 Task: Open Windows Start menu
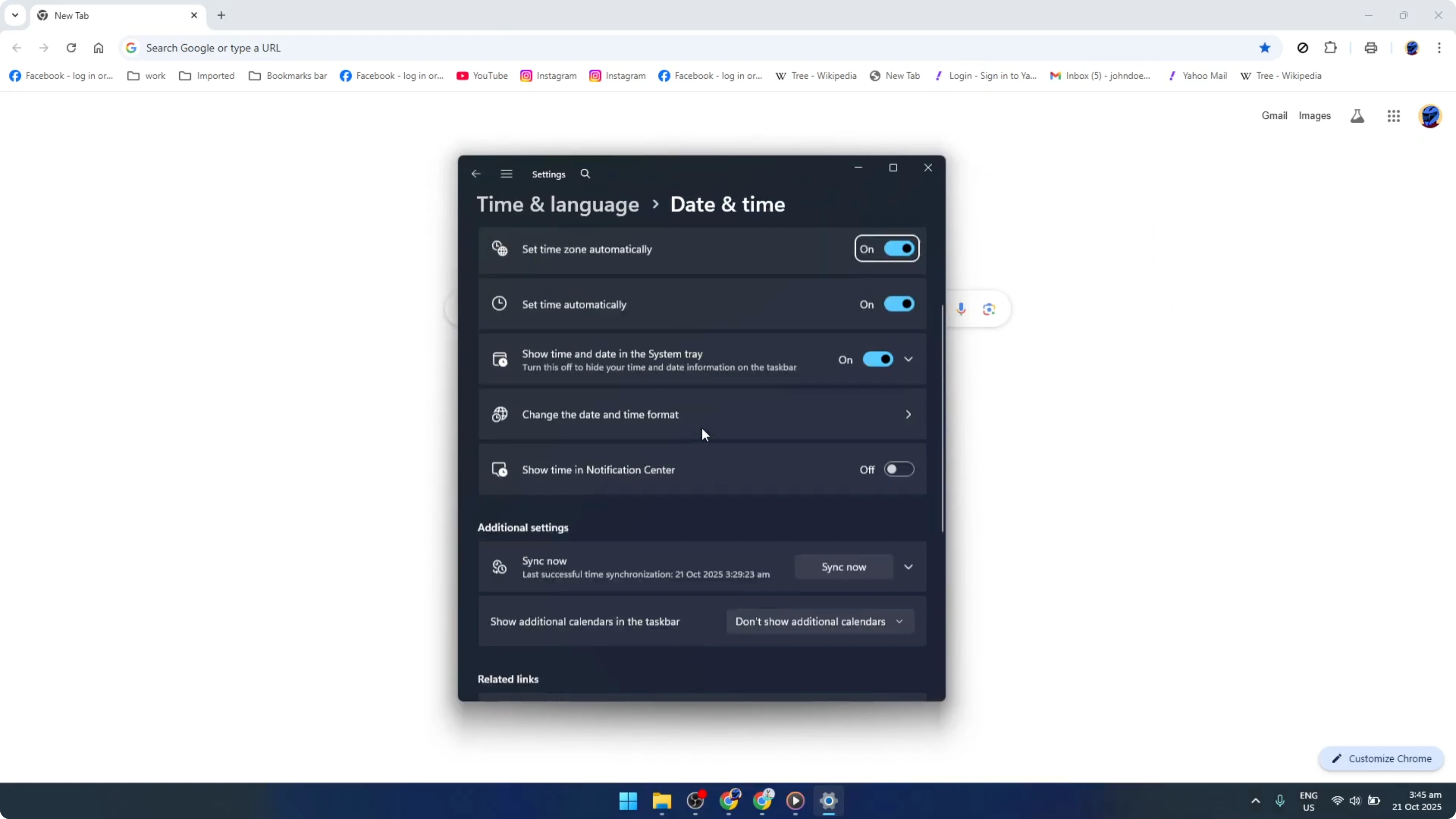click(x=628, y=801)
